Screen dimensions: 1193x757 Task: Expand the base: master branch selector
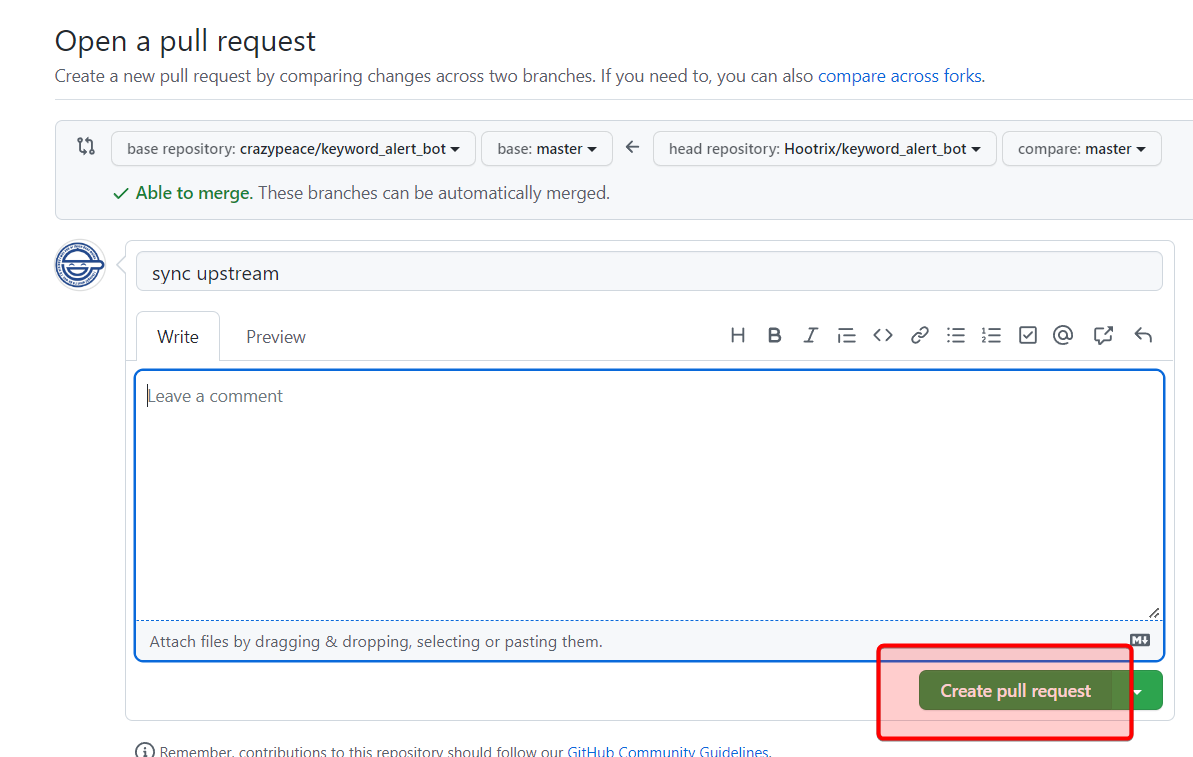546,149
